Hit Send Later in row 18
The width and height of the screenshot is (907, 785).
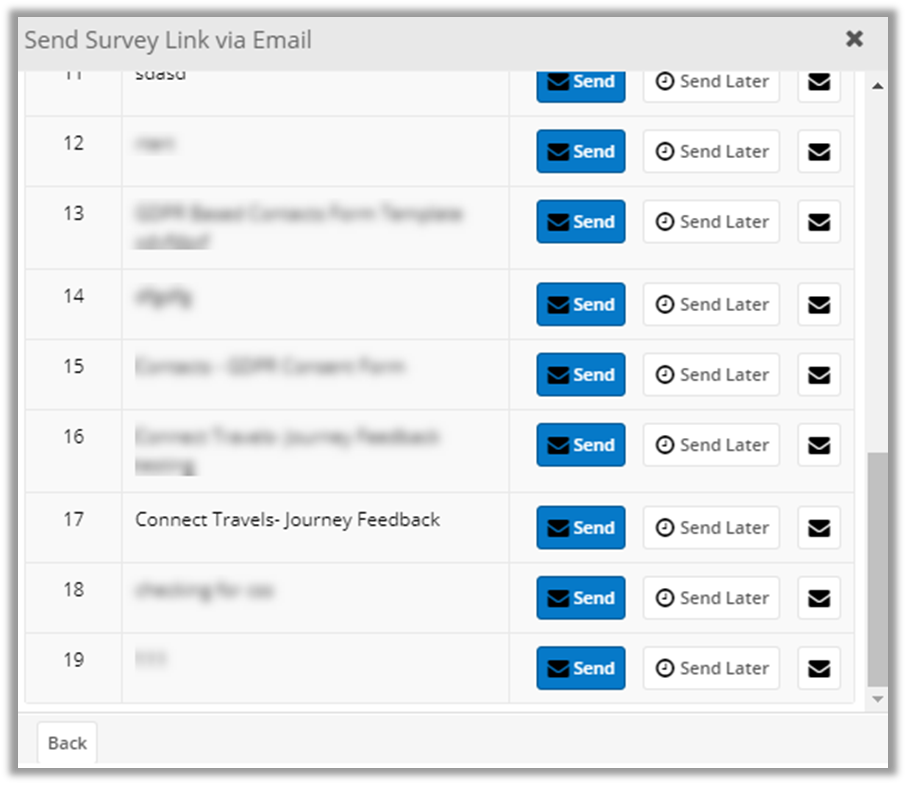pyautogui.click(x=711, y=598)
